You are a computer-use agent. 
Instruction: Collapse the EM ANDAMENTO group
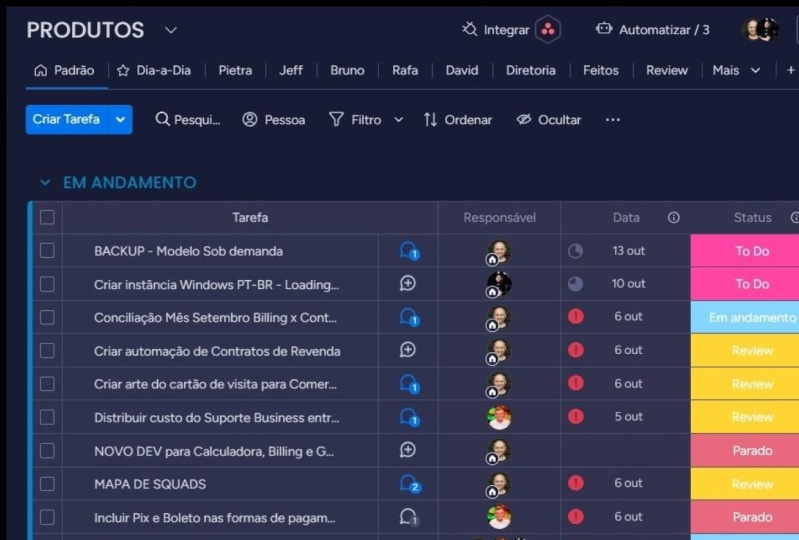[x=45, y=182]
